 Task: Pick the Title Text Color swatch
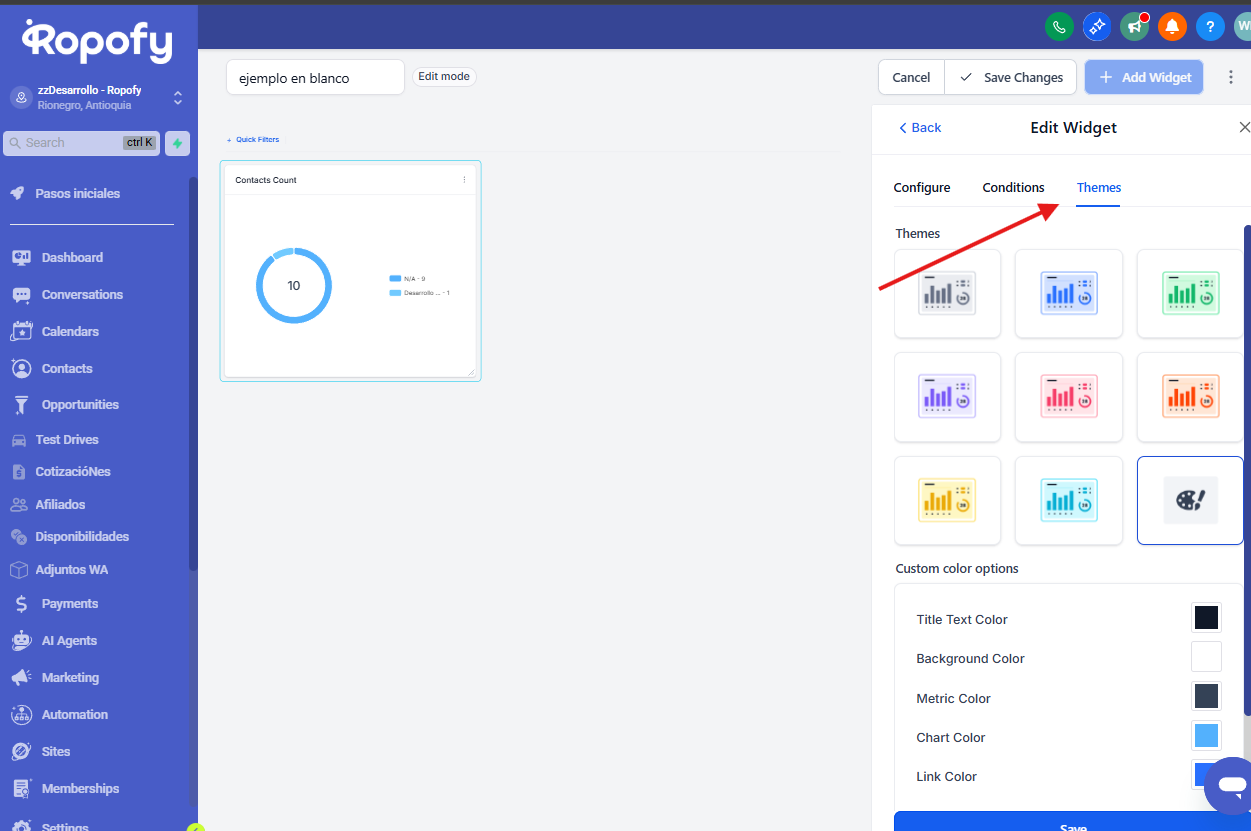coord(1206,618)
